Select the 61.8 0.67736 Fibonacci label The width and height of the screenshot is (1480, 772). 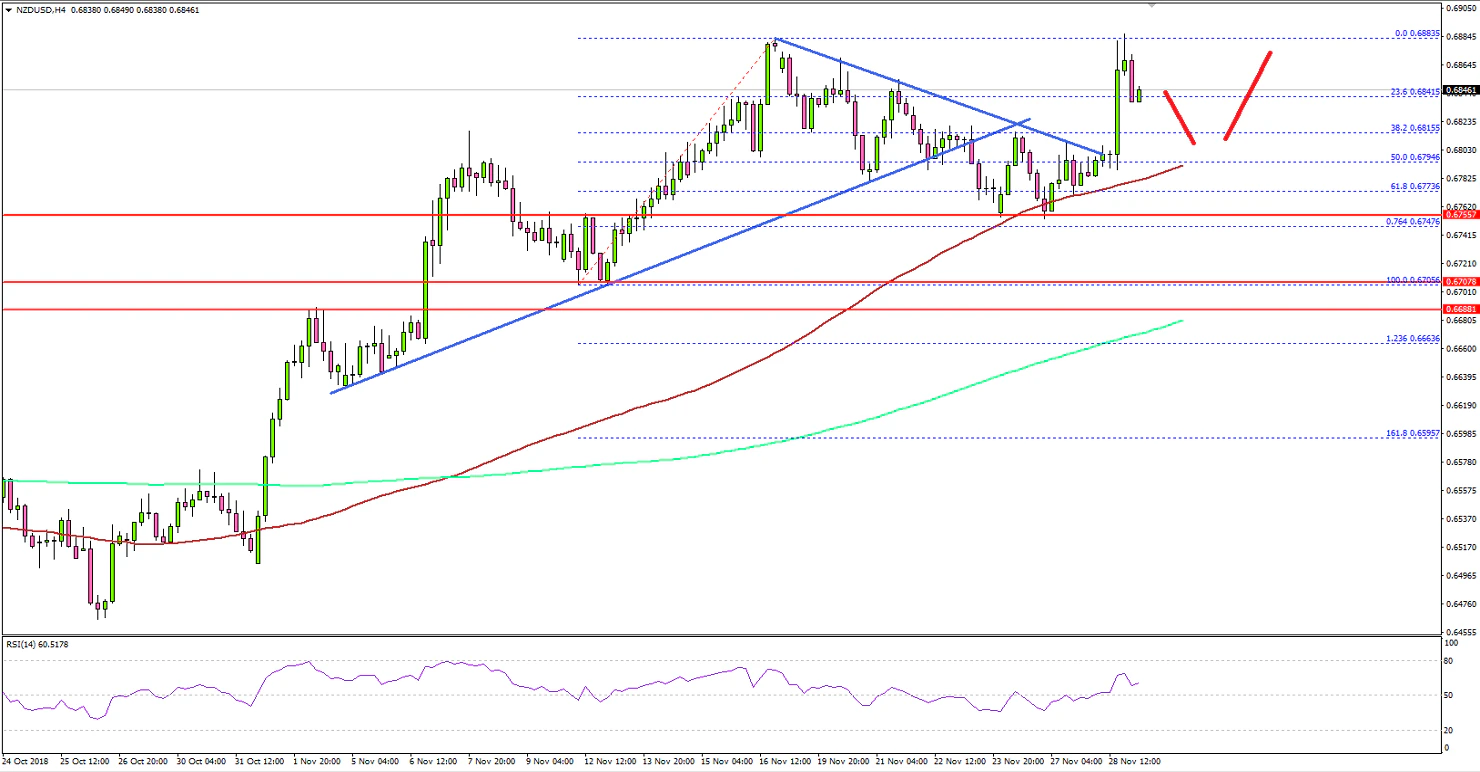[1415, 186]
